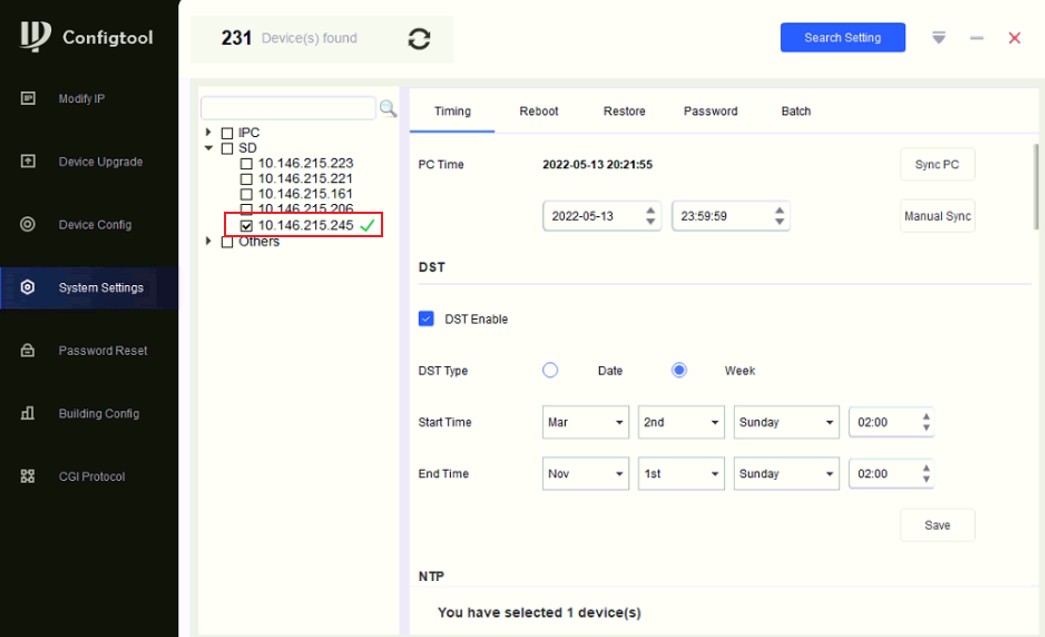1045x637 pixels.
Task: Switch to the Timing tab
Action: tap(453, 111)
